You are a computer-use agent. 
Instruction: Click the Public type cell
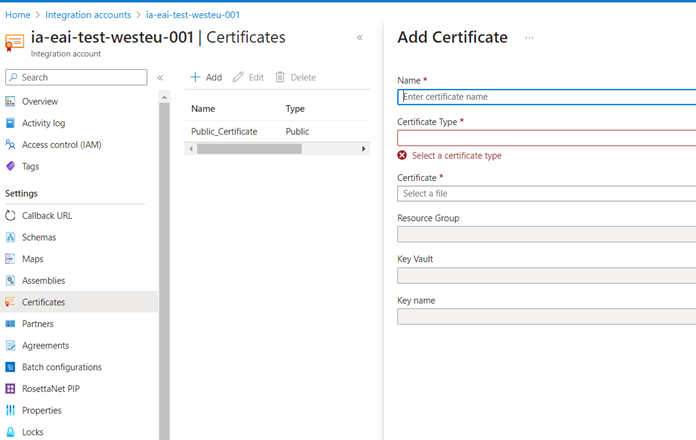(x=297, y=131)
